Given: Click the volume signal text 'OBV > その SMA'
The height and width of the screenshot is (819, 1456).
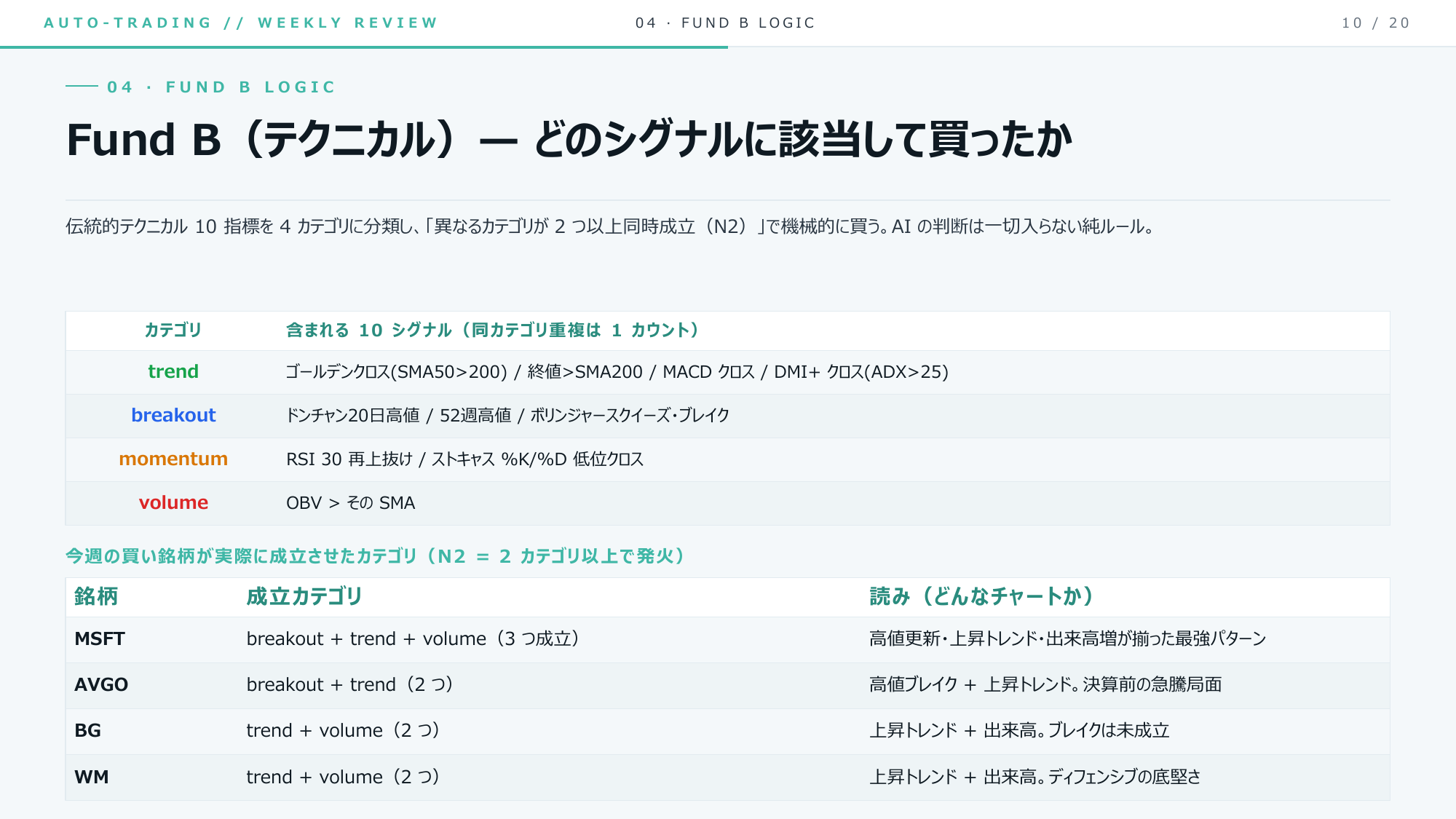Looking at the screenshot, I should pos(350,503).
